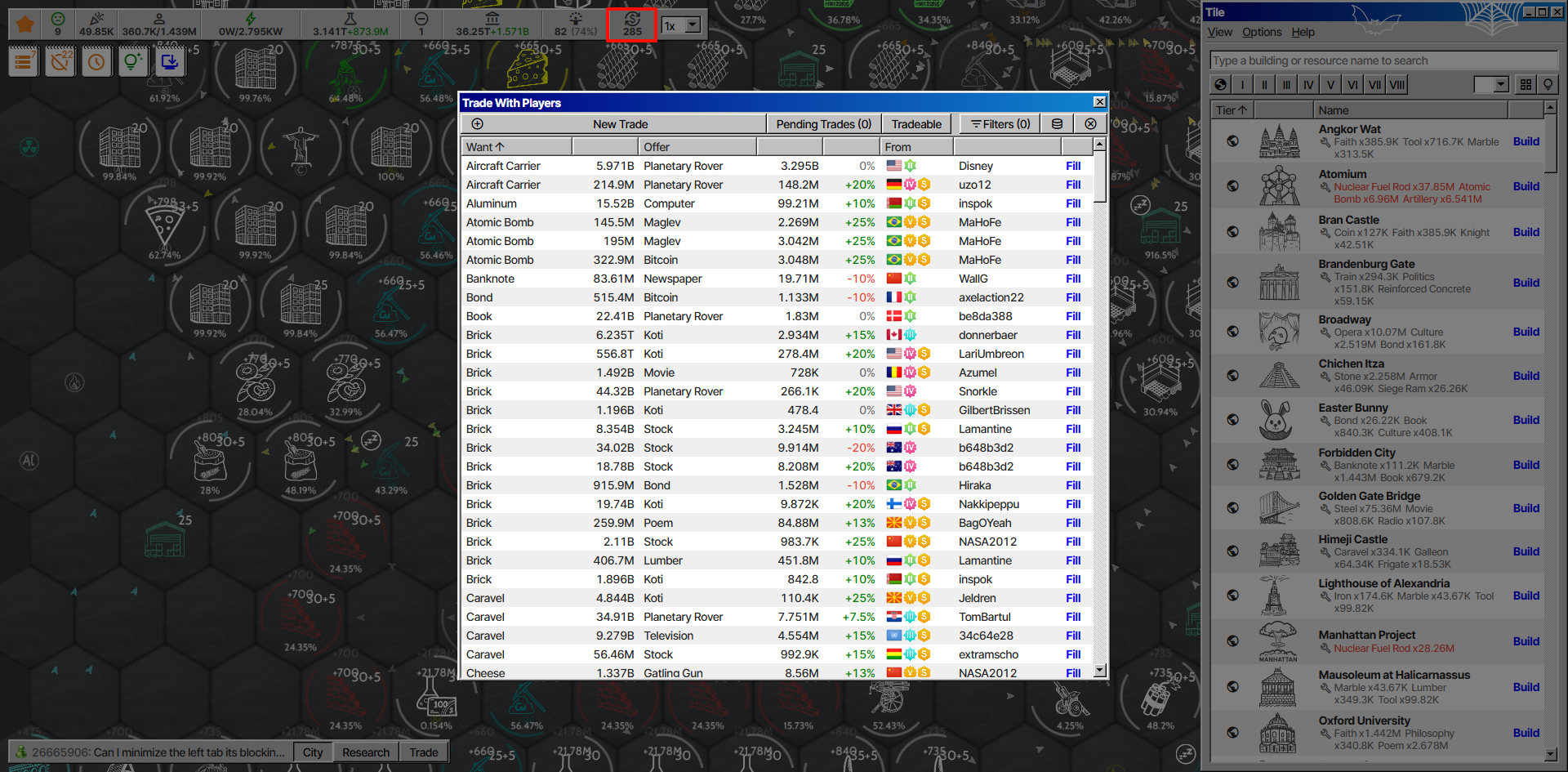Click Build for Angkor Wat
Image resolution: width=1568 pixels, height=772 pixels.
click(x=1526, y=141)
